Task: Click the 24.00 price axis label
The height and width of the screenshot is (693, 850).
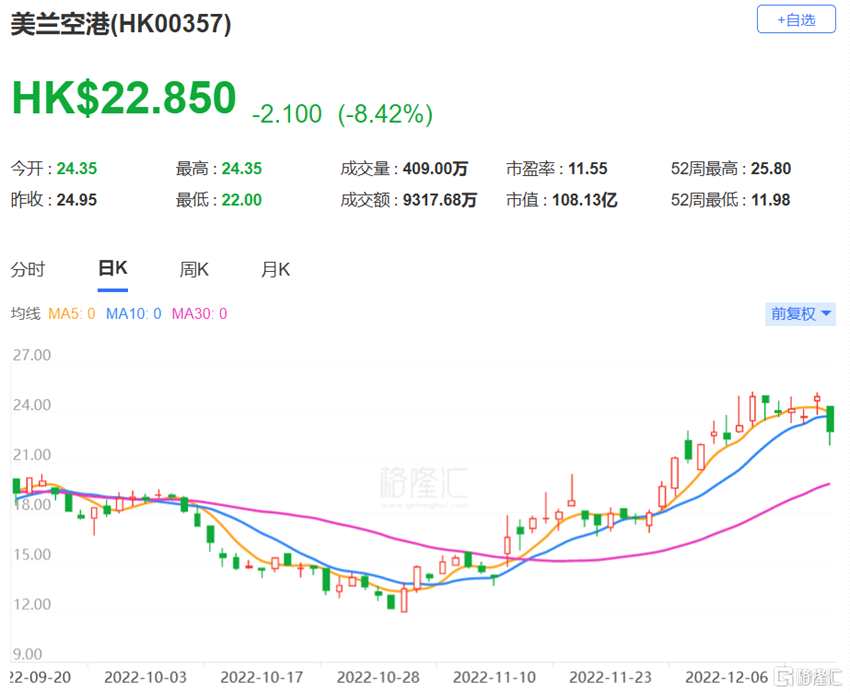Action: [x=32, y=405]
